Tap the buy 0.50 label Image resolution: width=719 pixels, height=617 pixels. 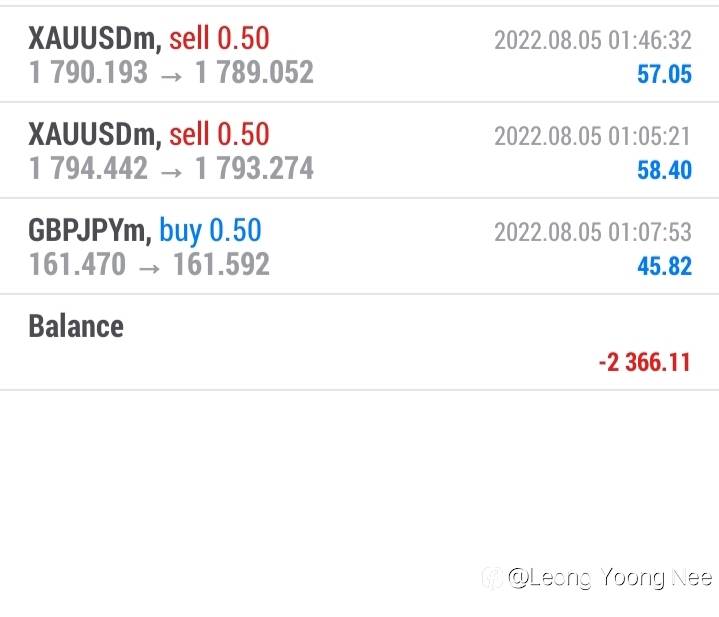click(x=210, y=231)
